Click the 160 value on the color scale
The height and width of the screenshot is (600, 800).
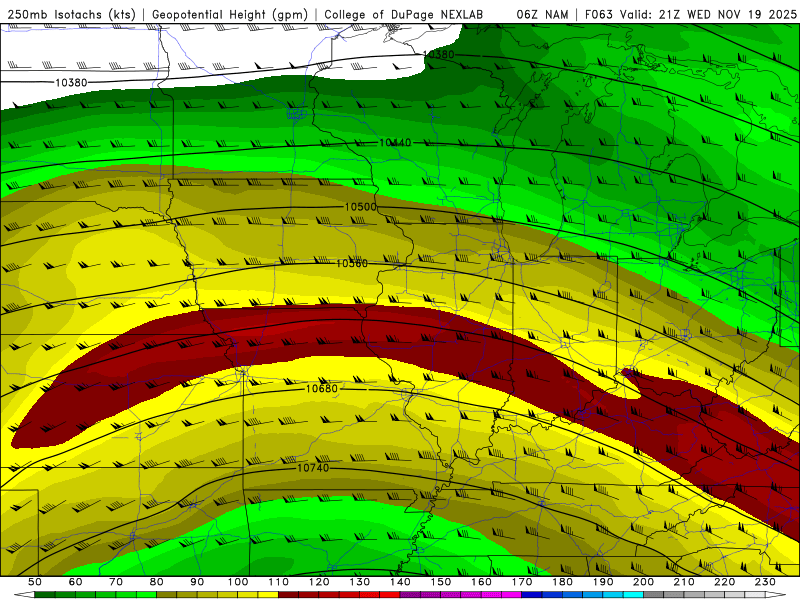pyautogui.click(x=482, y=582)
